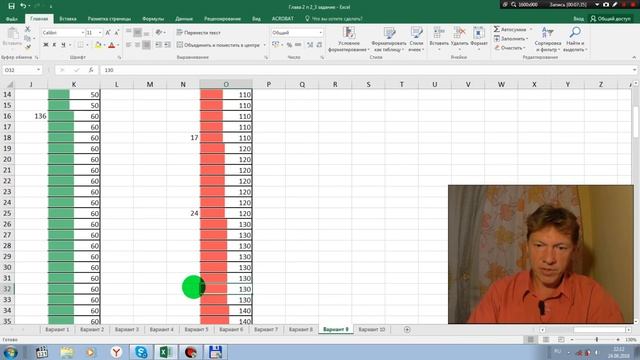Viewport: 640px width, 360px height.
Task: Decrease decimal places
Action: click(319, 45)
